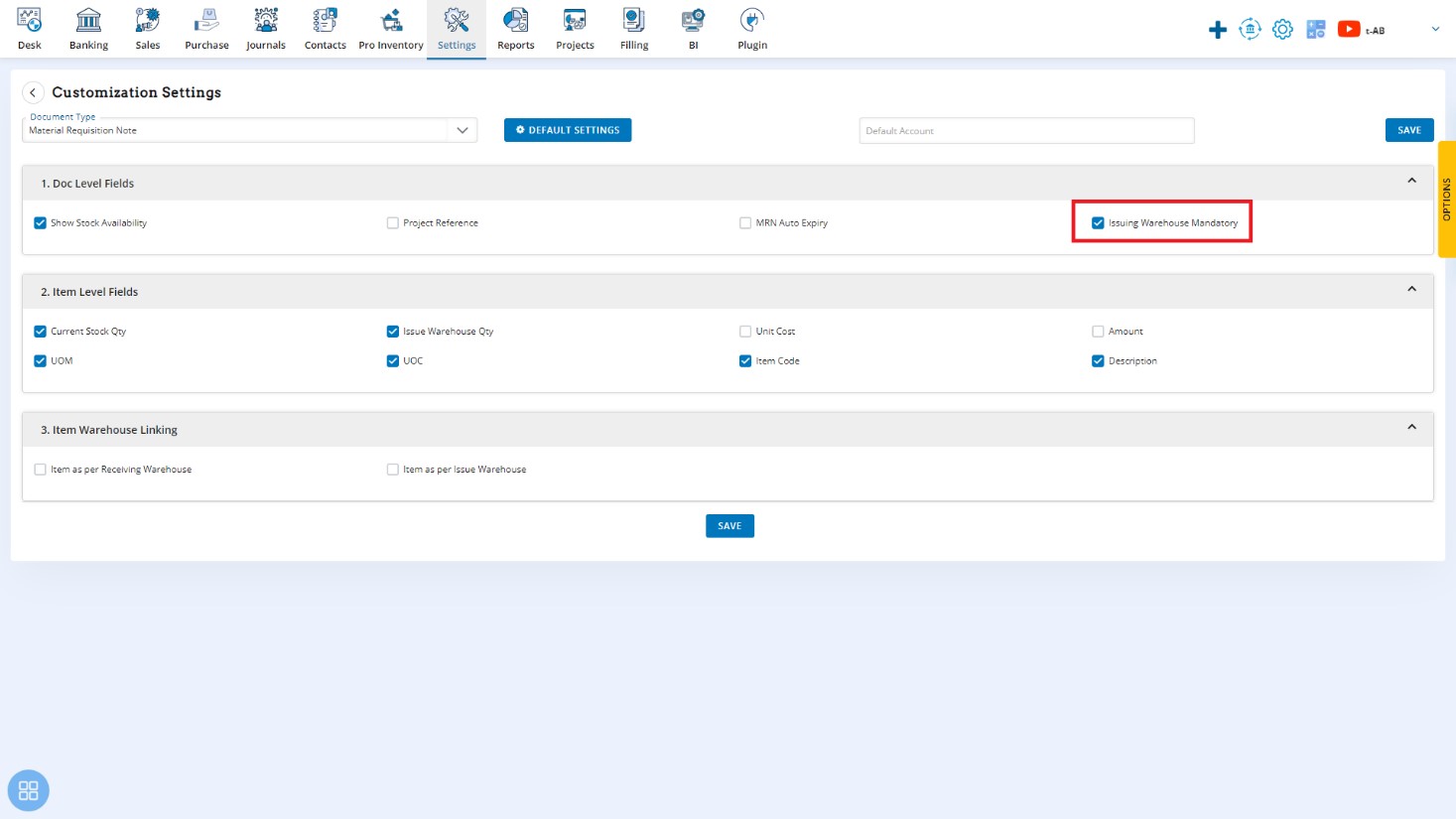Toggle UOM checkbox
Image resolution: width=1456 pixels, height=819 pixels.
(41, 361)
